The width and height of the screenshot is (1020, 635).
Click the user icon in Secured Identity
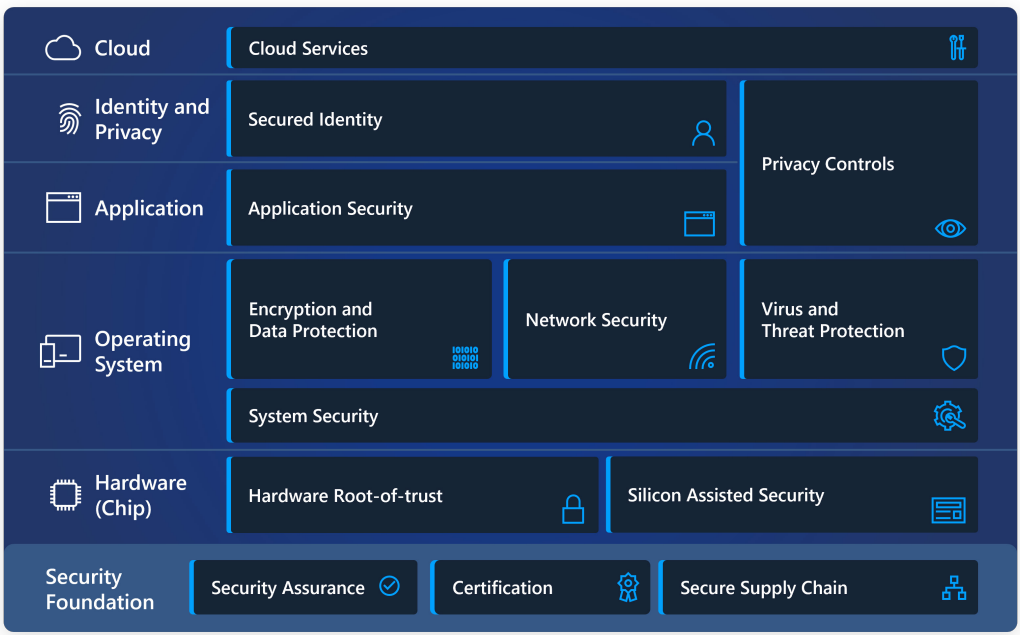(703, 133)
